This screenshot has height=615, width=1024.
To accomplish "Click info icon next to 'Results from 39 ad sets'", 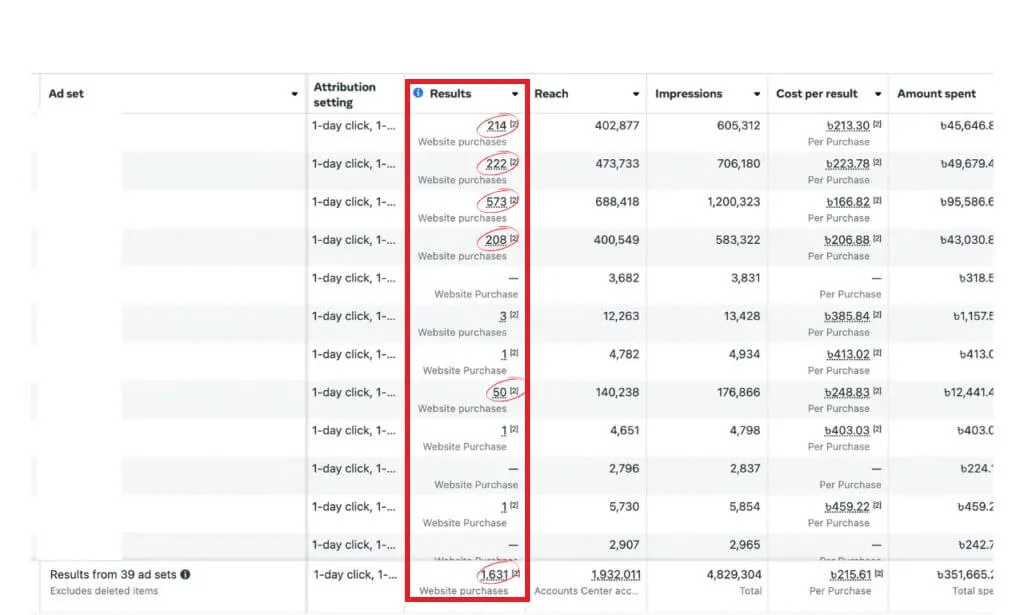I will pyautogui.click(x=185, y=575).
